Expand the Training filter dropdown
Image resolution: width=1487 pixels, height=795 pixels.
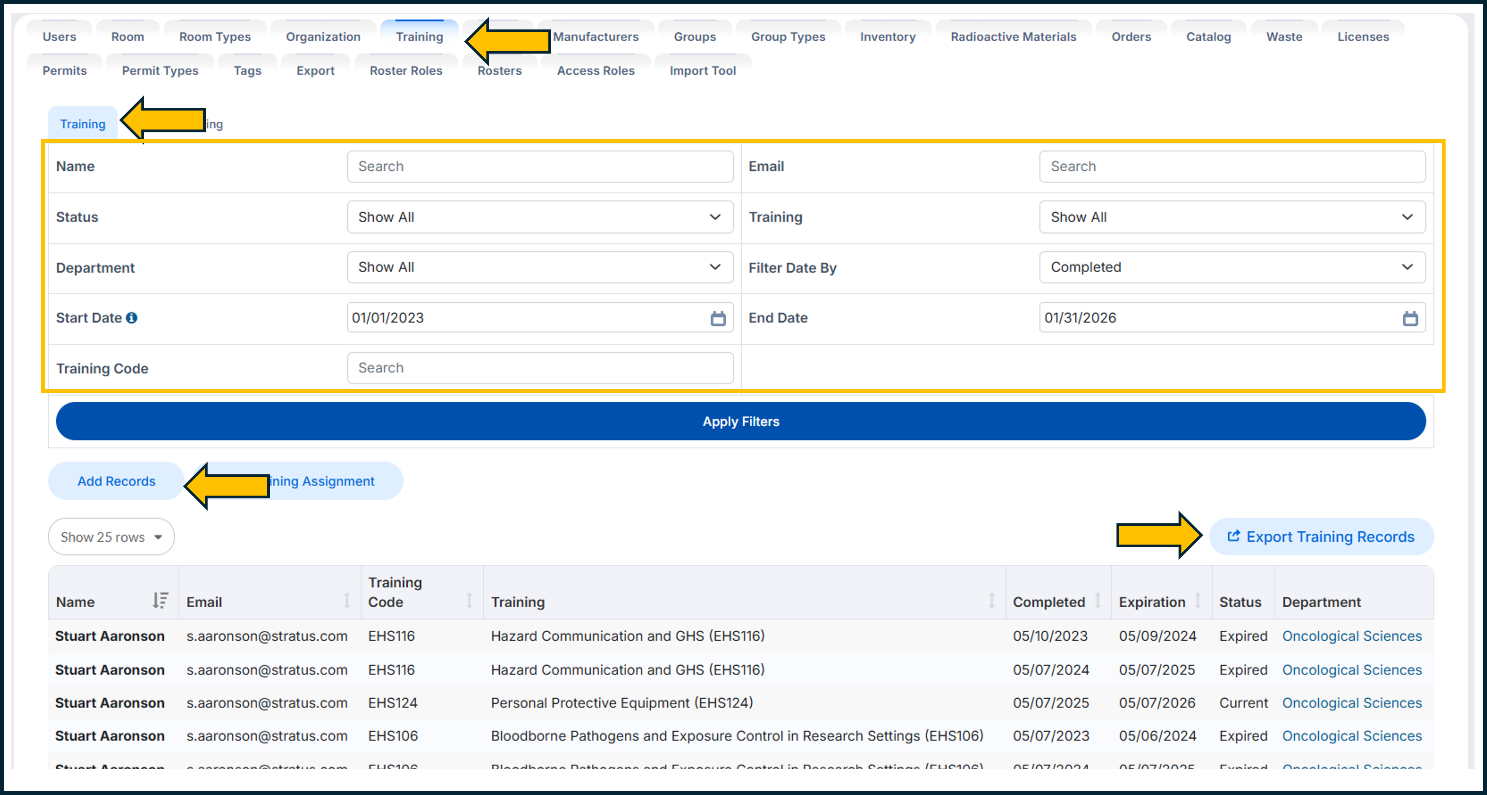[1232, 217]
